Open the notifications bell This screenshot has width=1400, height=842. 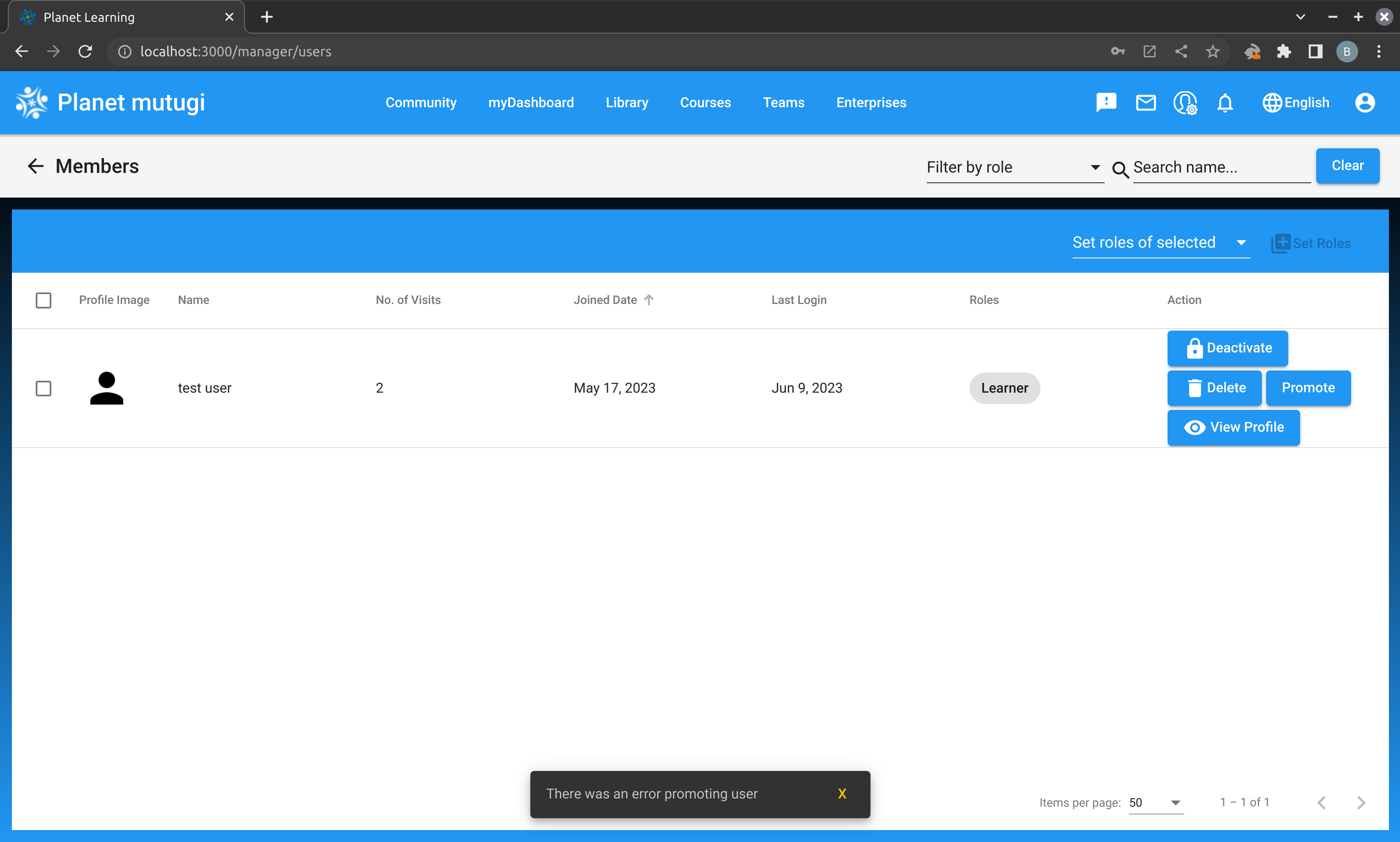click(1225, 103)
